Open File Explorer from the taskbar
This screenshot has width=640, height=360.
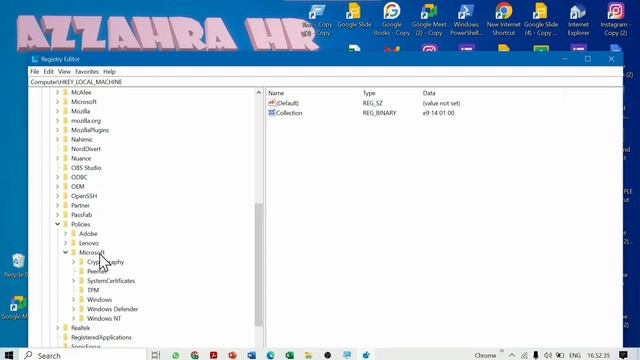[308, 356]
